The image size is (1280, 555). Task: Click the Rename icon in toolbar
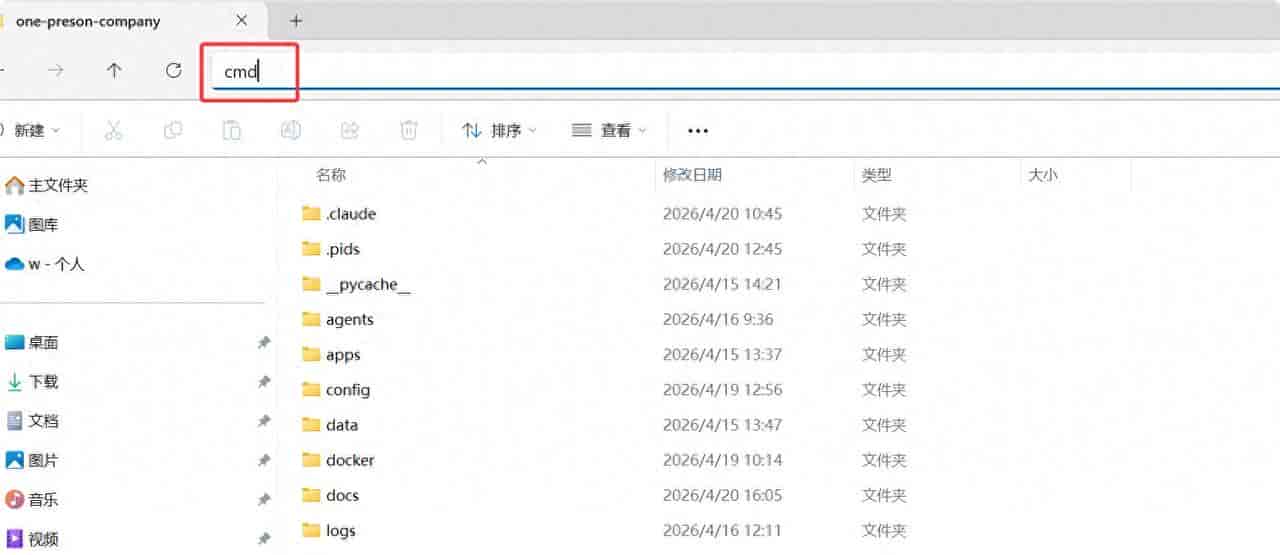[290, 130]
